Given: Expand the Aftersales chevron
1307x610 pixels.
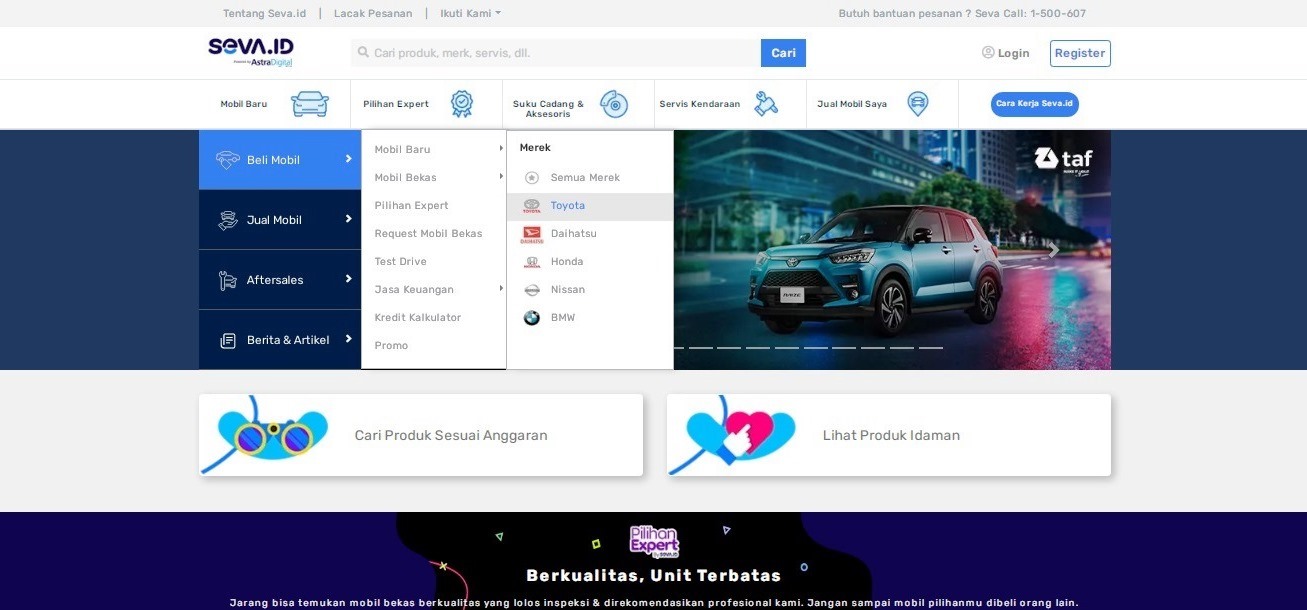Looking at the screenshot, I should [x=349, y=279].
